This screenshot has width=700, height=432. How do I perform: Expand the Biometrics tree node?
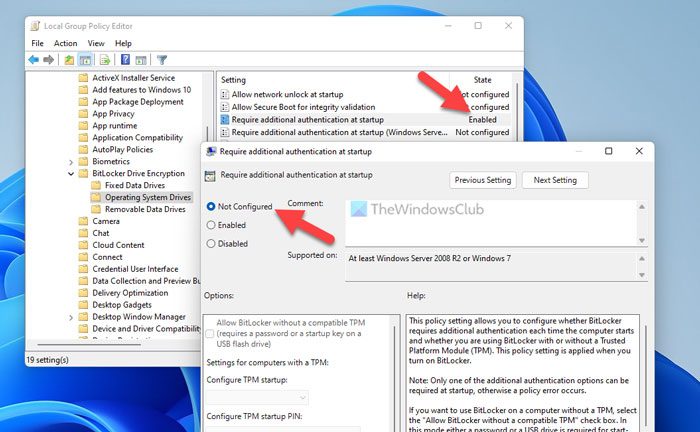point(71,162)
